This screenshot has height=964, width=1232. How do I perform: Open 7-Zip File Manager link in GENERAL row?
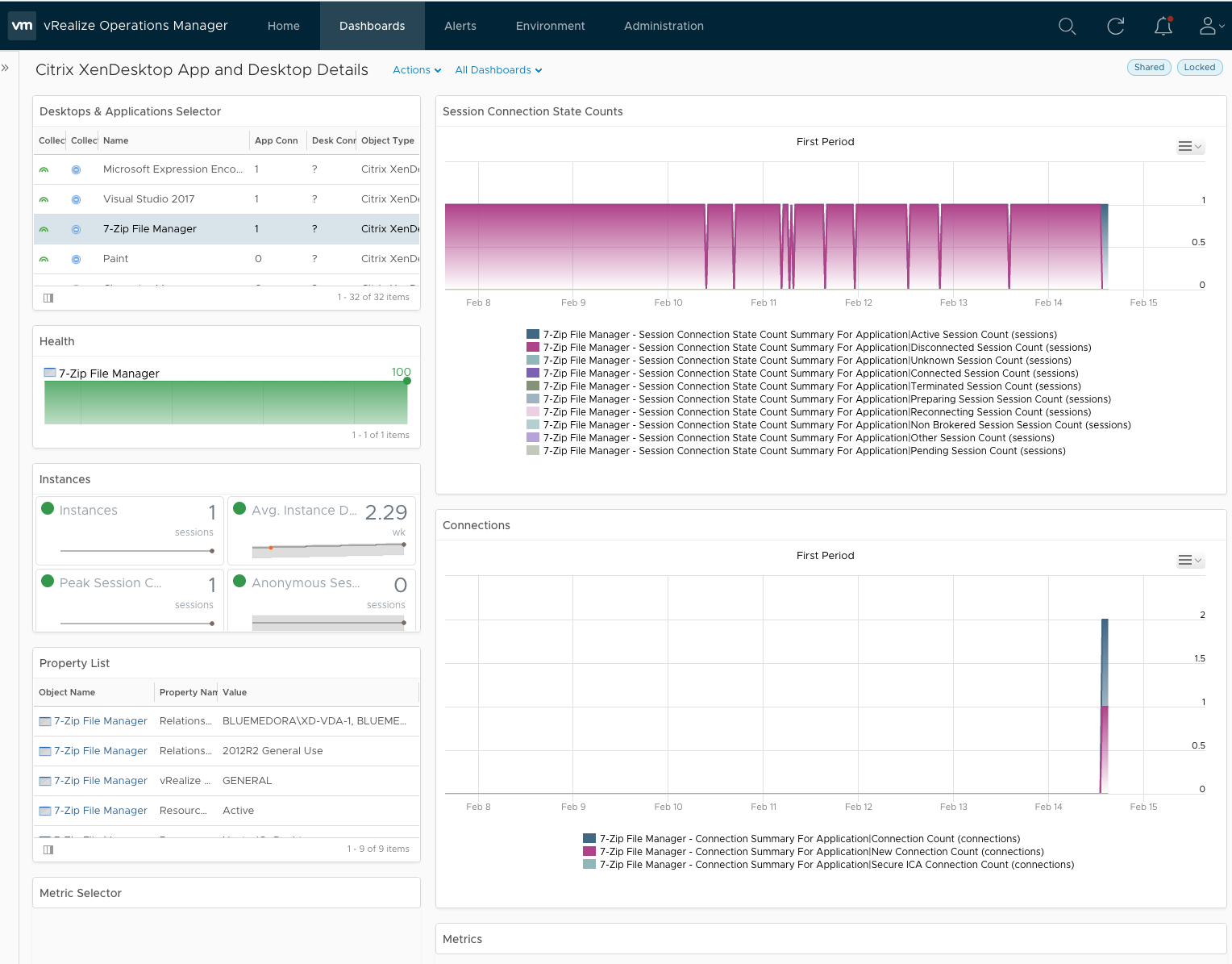coord(101,781)
